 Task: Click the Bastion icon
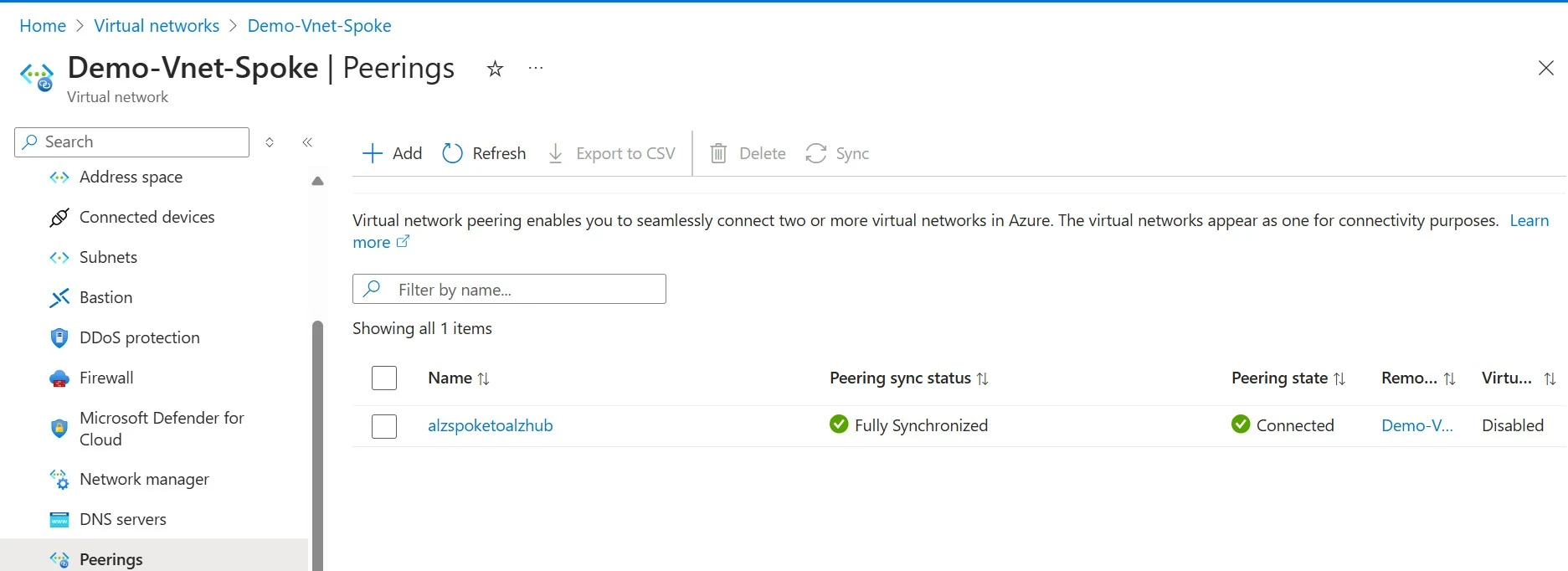point(59,297)
